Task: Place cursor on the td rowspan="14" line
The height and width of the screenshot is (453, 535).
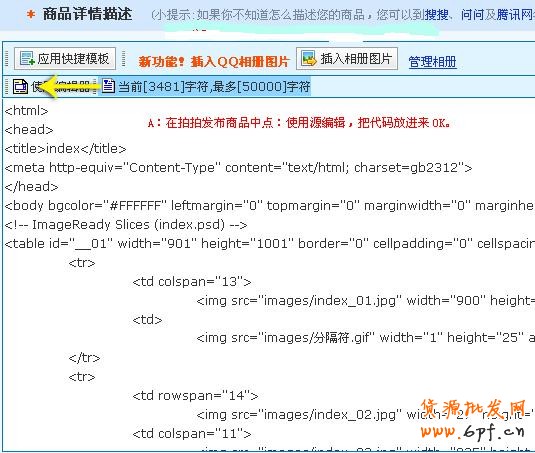Action: pos(195,396)
